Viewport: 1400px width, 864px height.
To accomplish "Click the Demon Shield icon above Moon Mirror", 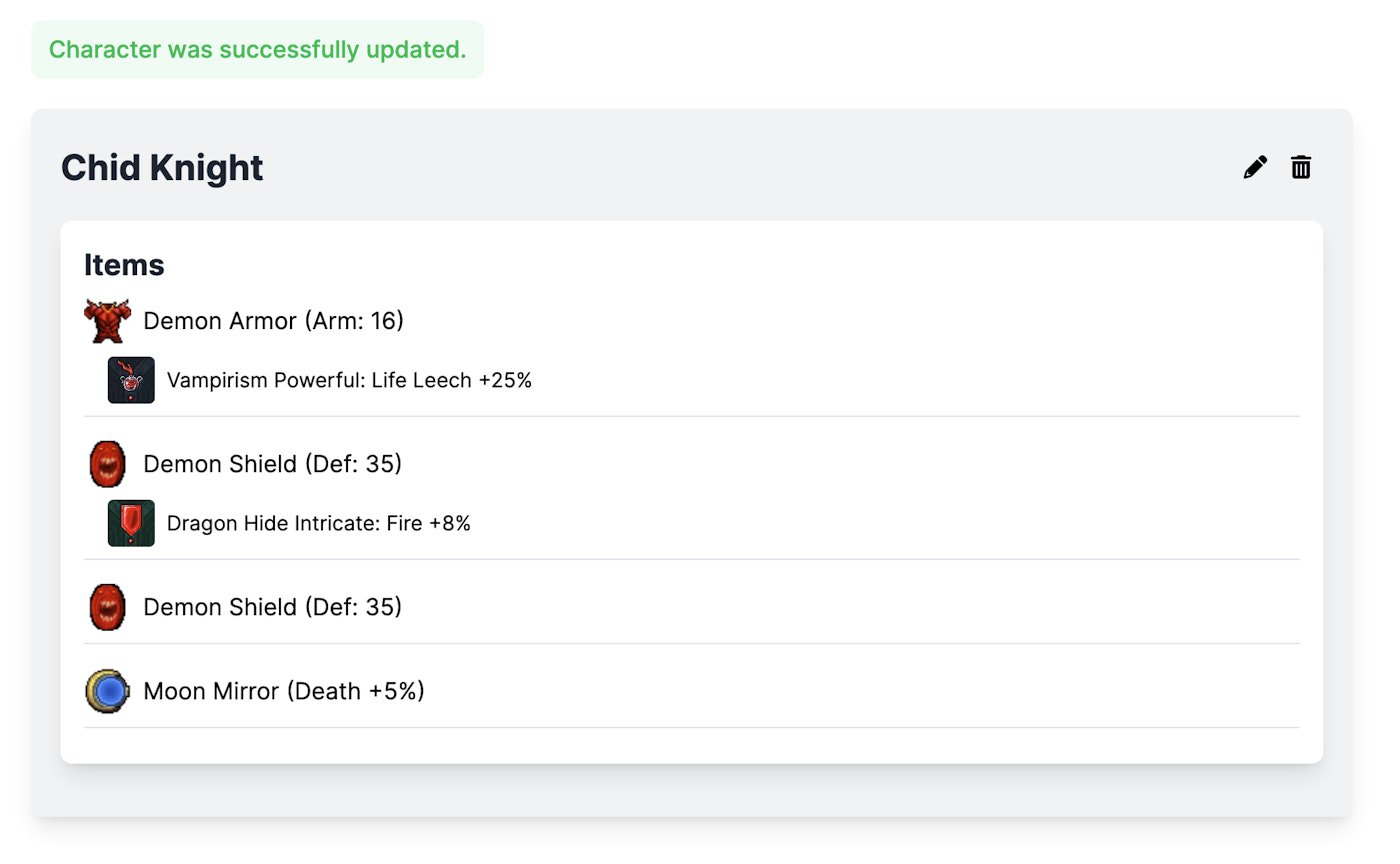I will 107,607.
